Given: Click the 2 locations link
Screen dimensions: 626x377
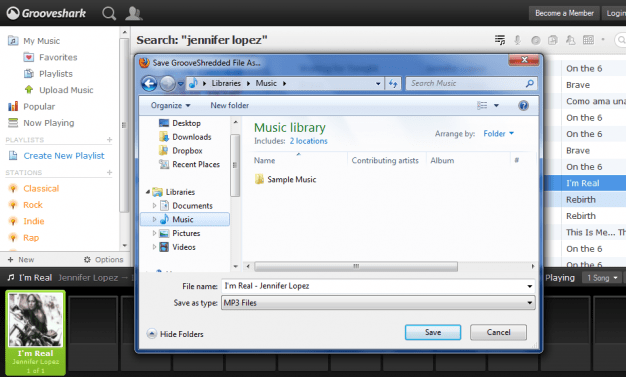Looking at the screenshot, I should [x=308, y=141].
